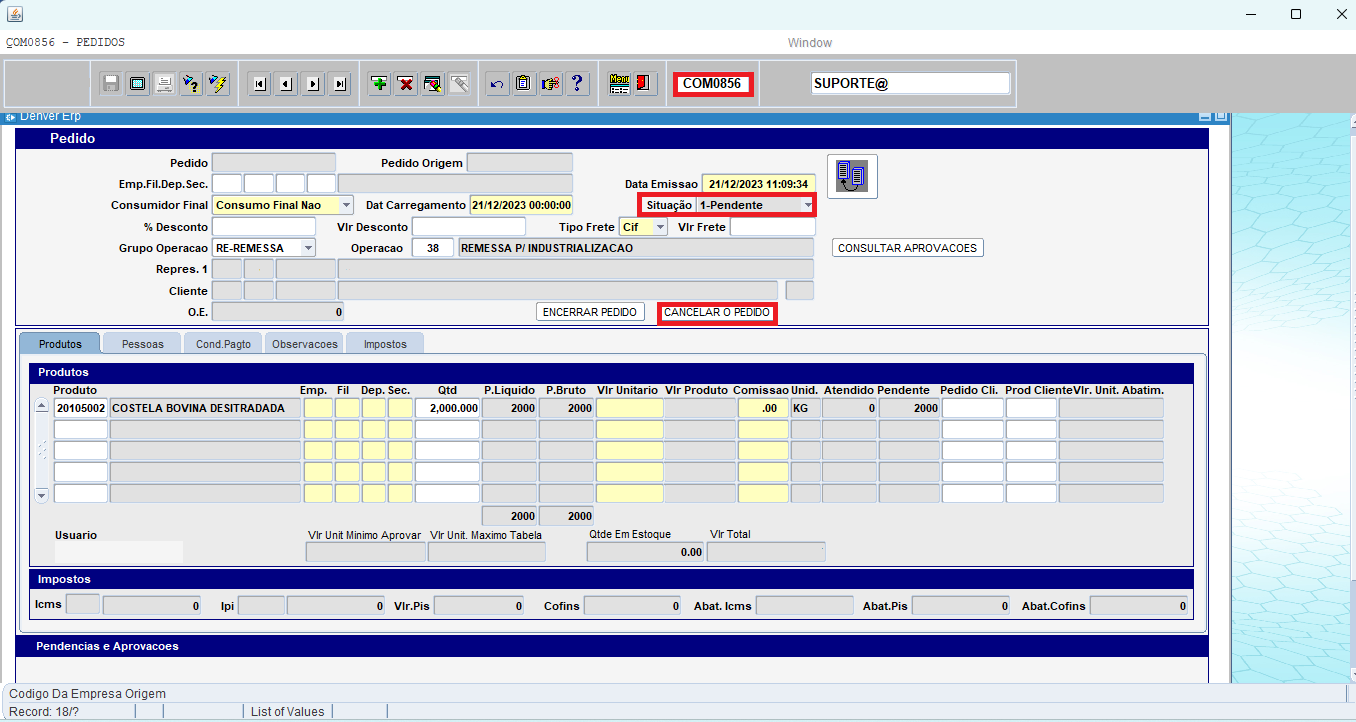
Task: Click the products grid up arrow
Action: pyautogui.click(x=41, y=407)
